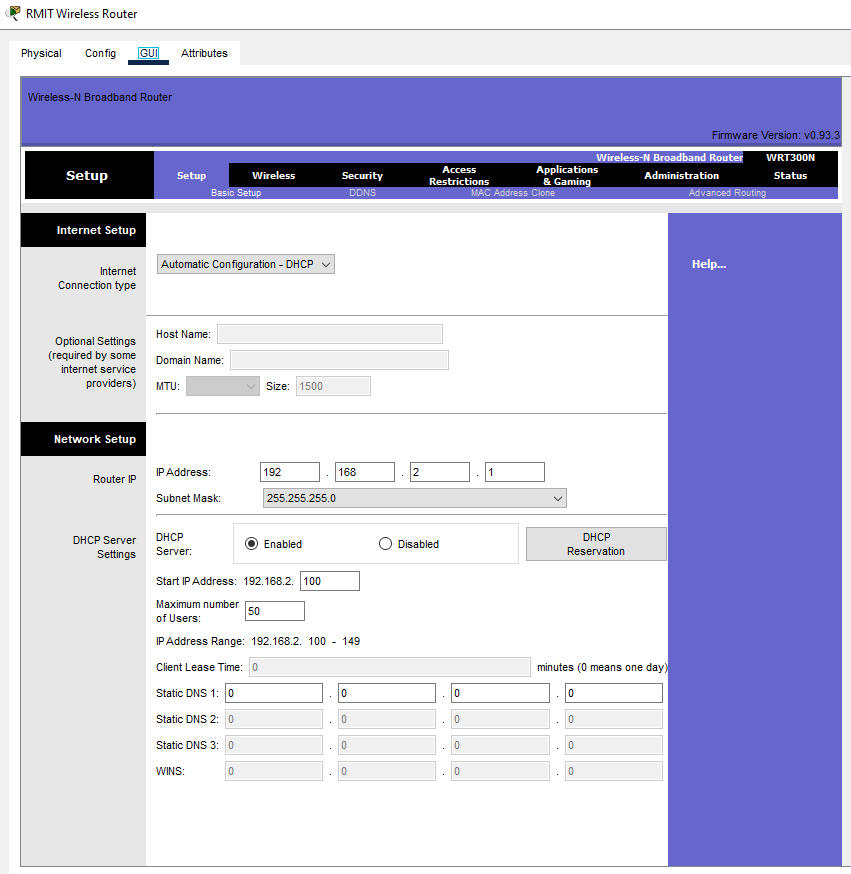851x874 pixels.
Task: Open Applications & Gaming menu
Action: tap(567, 176)
